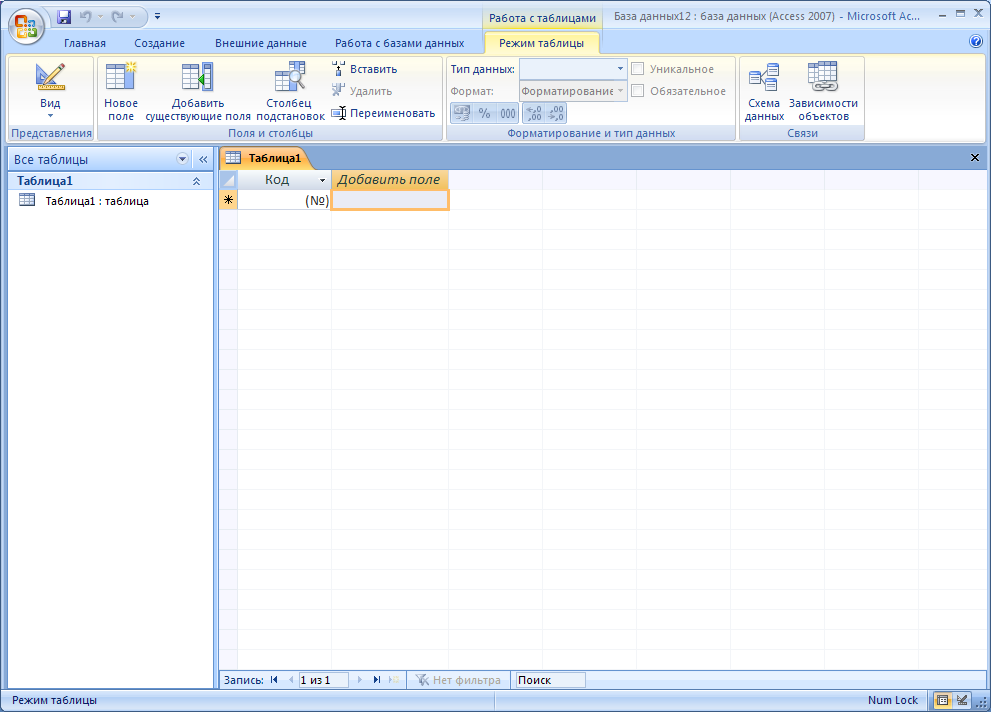The width and height of the screenshot is (991, 712).
Task: Click the Поиск search box
Action: point(550,680)
